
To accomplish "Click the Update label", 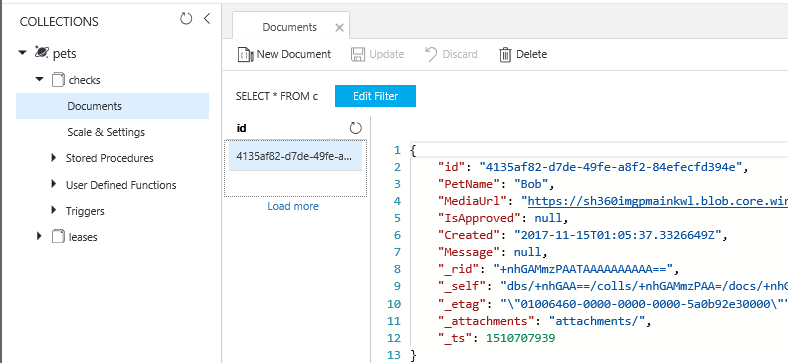I will 386,54.
